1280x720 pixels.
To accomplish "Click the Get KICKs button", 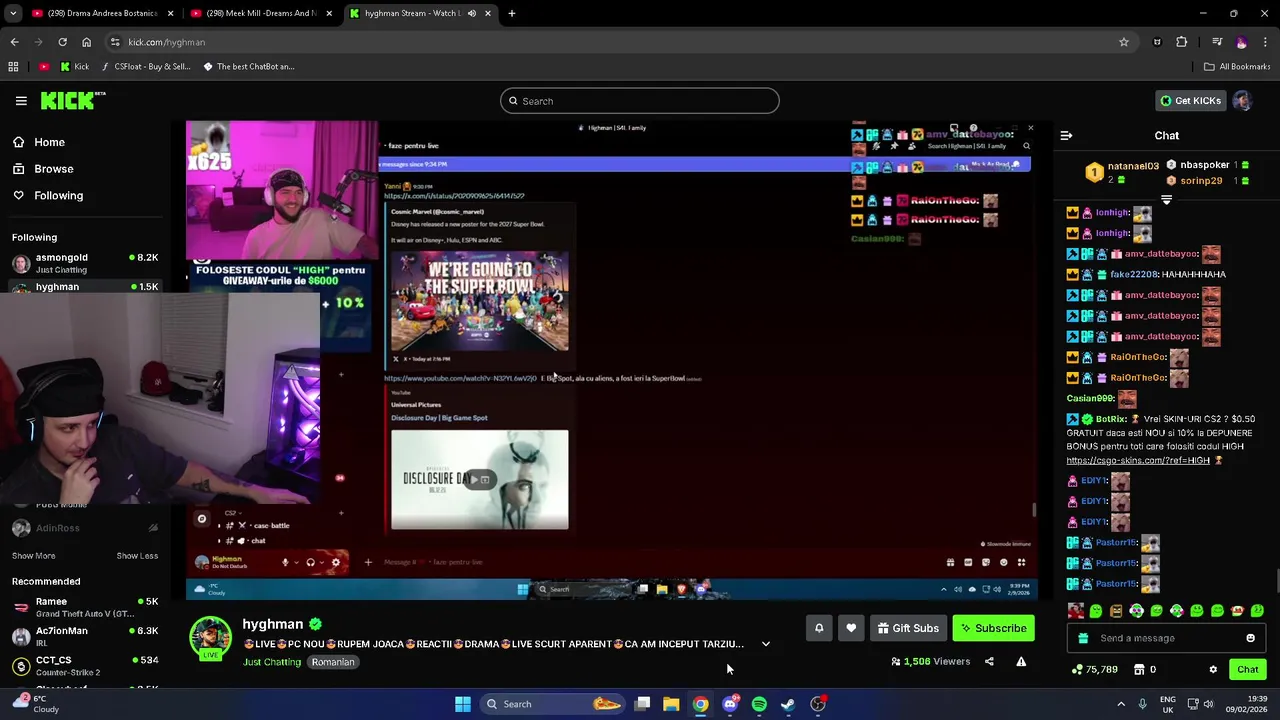I will [x=1190, y=101].
